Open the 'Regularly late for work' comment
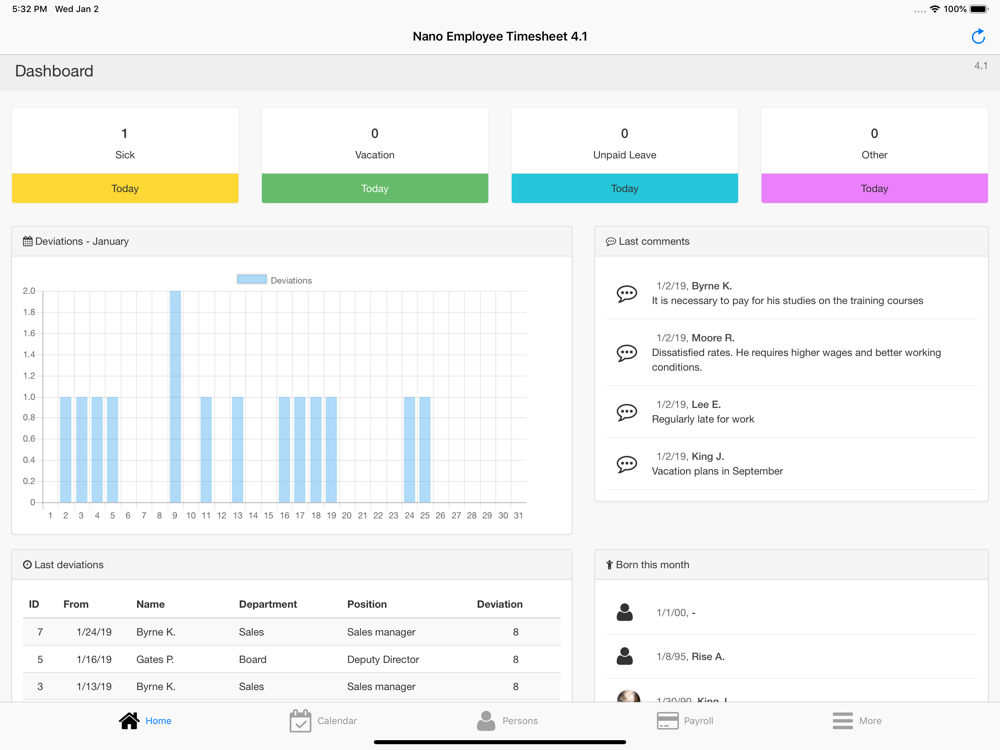The height and width of the screenshot is (750, 1000). point(791,412)
